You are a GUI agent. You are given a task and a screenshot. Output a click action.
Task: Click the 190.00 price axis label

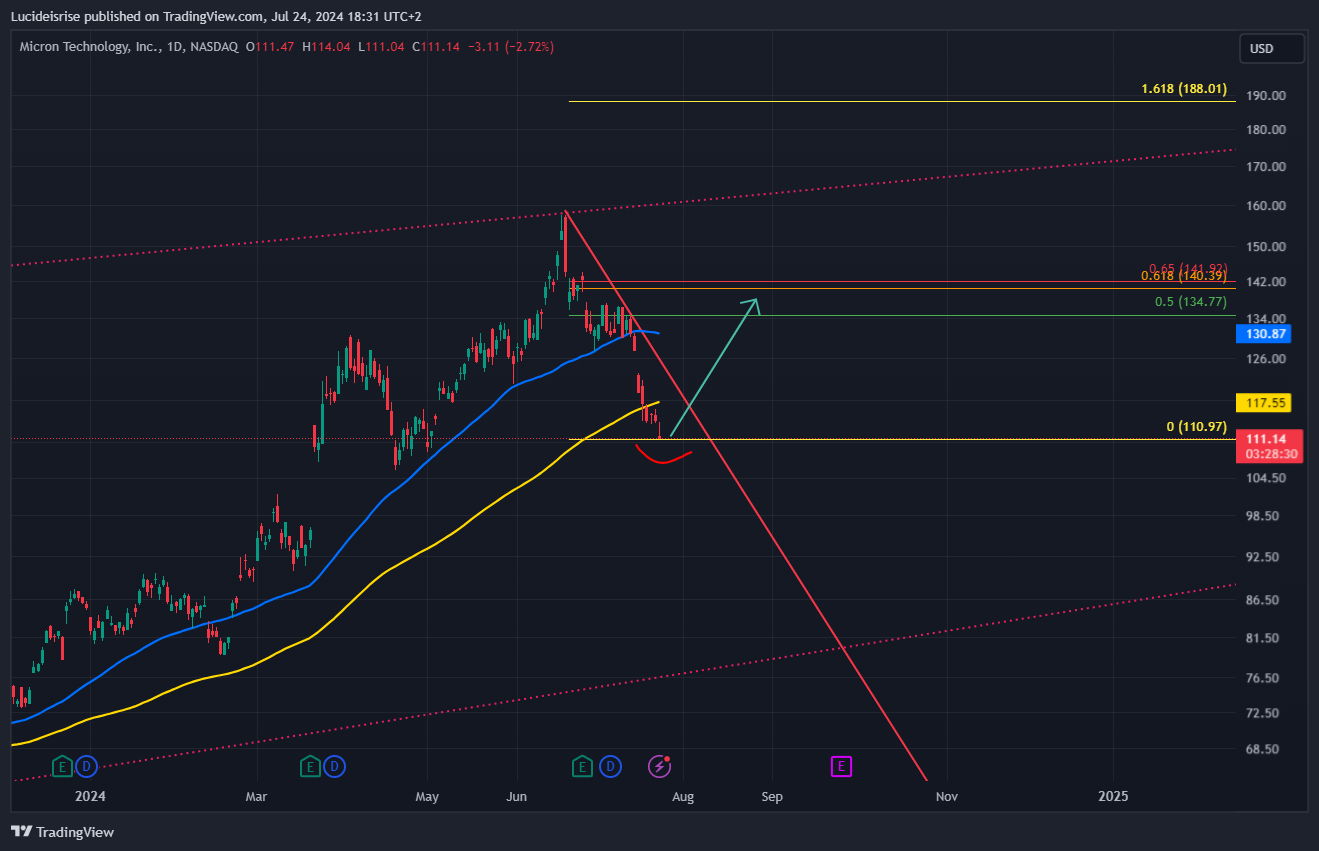(x=1265, y=95)
